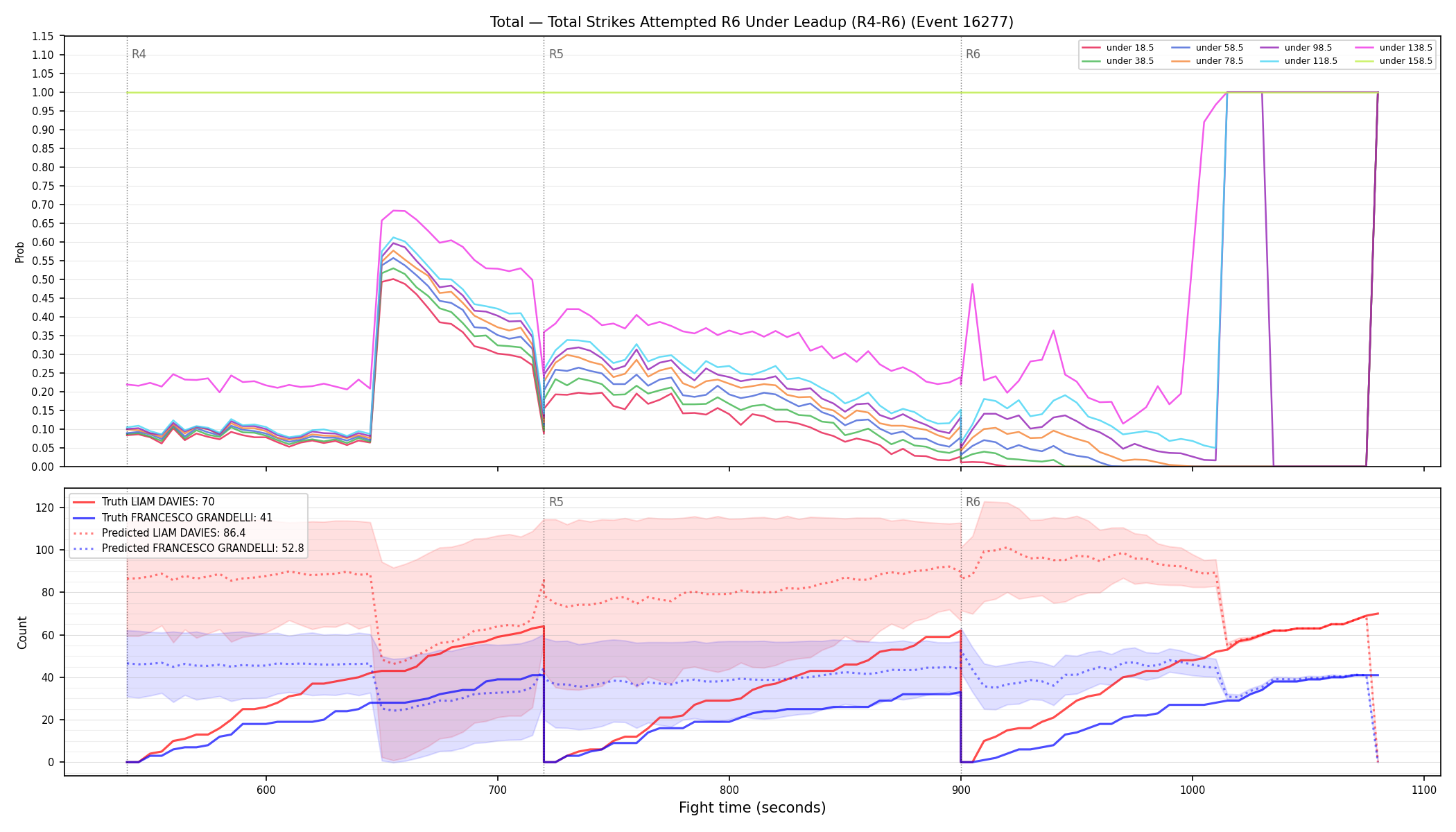
Task: Select the 'under 58.5' legend label
Action: point(1220,48)
